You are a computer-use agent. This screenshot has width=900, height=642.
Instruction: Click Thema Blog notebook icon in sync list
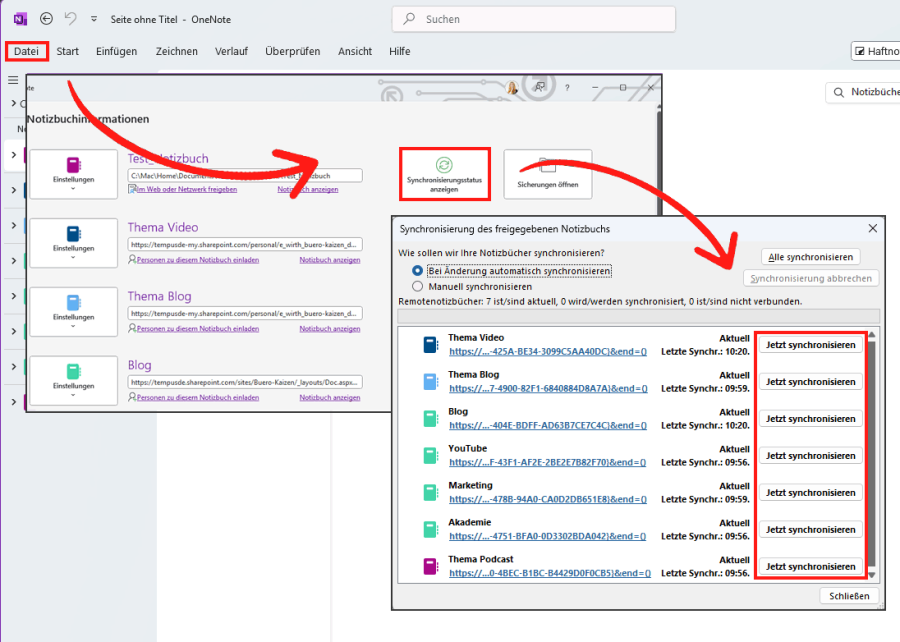(x=430, y=382)
